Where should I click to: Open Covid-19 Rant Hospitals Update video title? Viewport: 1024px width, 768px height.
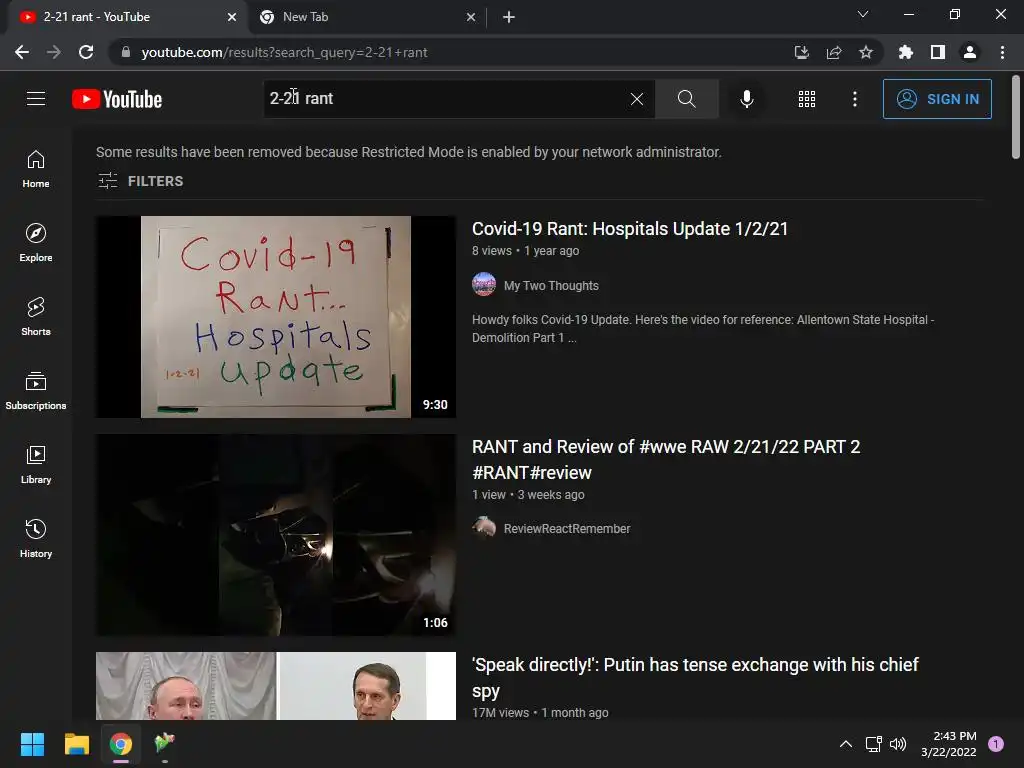[x=630, y=229]
